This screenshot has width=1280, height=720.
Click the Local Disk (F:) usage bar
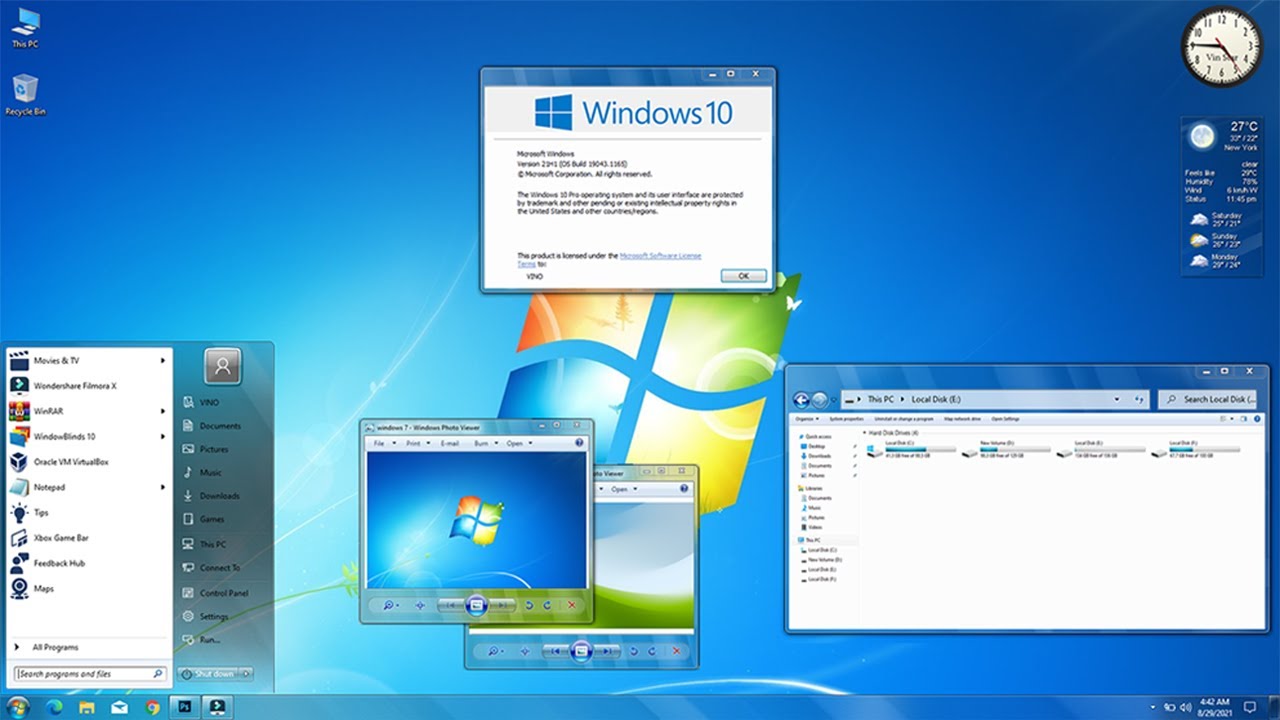pos(1203,449)
